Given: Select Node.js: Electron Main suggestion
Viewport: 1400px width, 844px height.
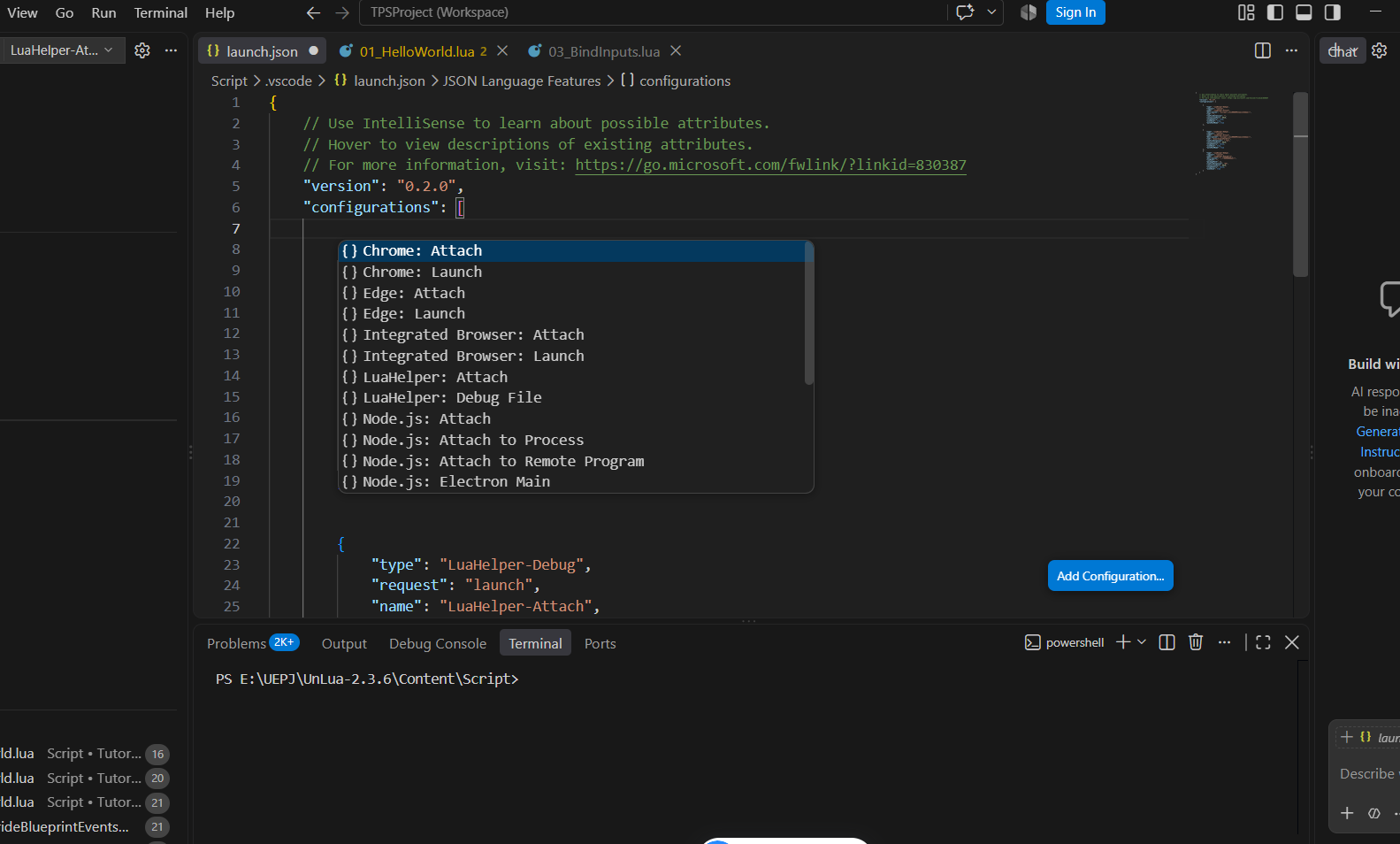Looking at the screenshot, I should click(x=571, y=481).
